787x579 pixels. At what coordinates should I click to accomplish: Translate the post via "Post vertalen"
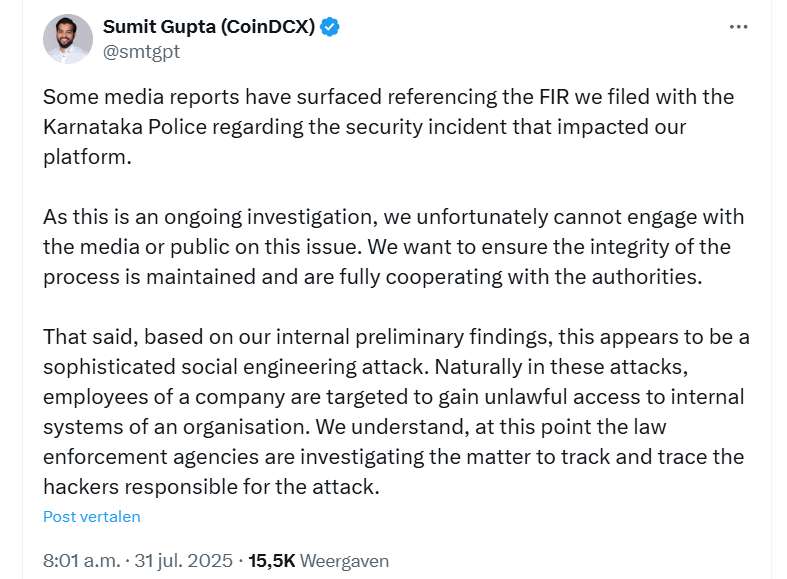92,516
